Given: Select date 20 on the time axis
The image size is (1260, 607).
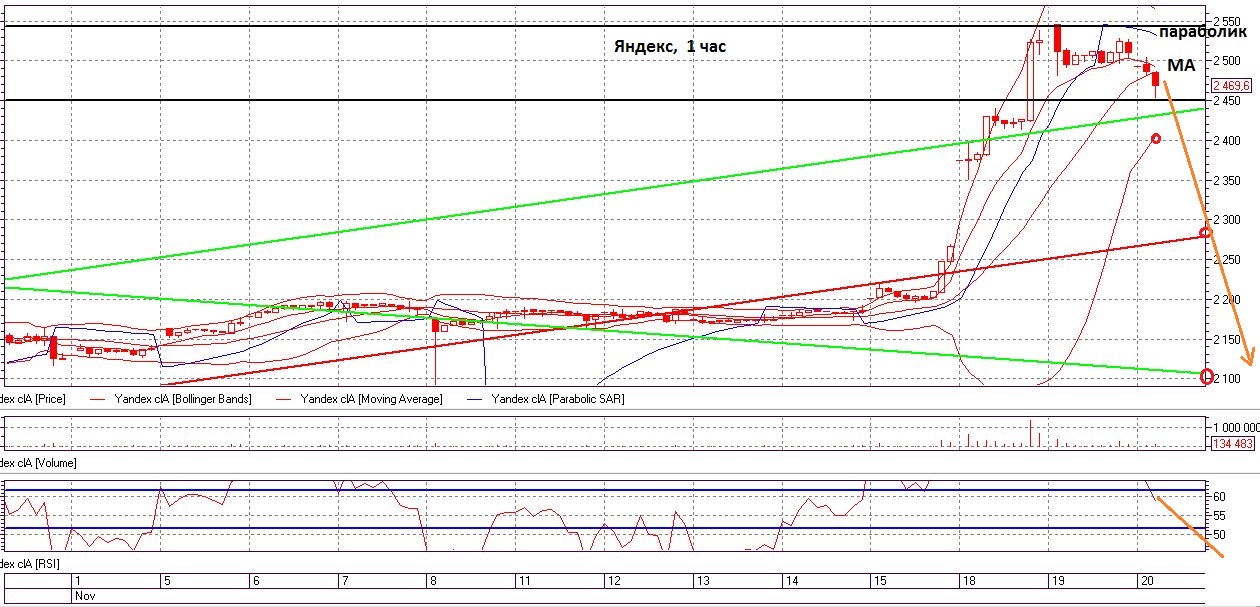Looking at the screenshot, I should (x=1145, y=580).
